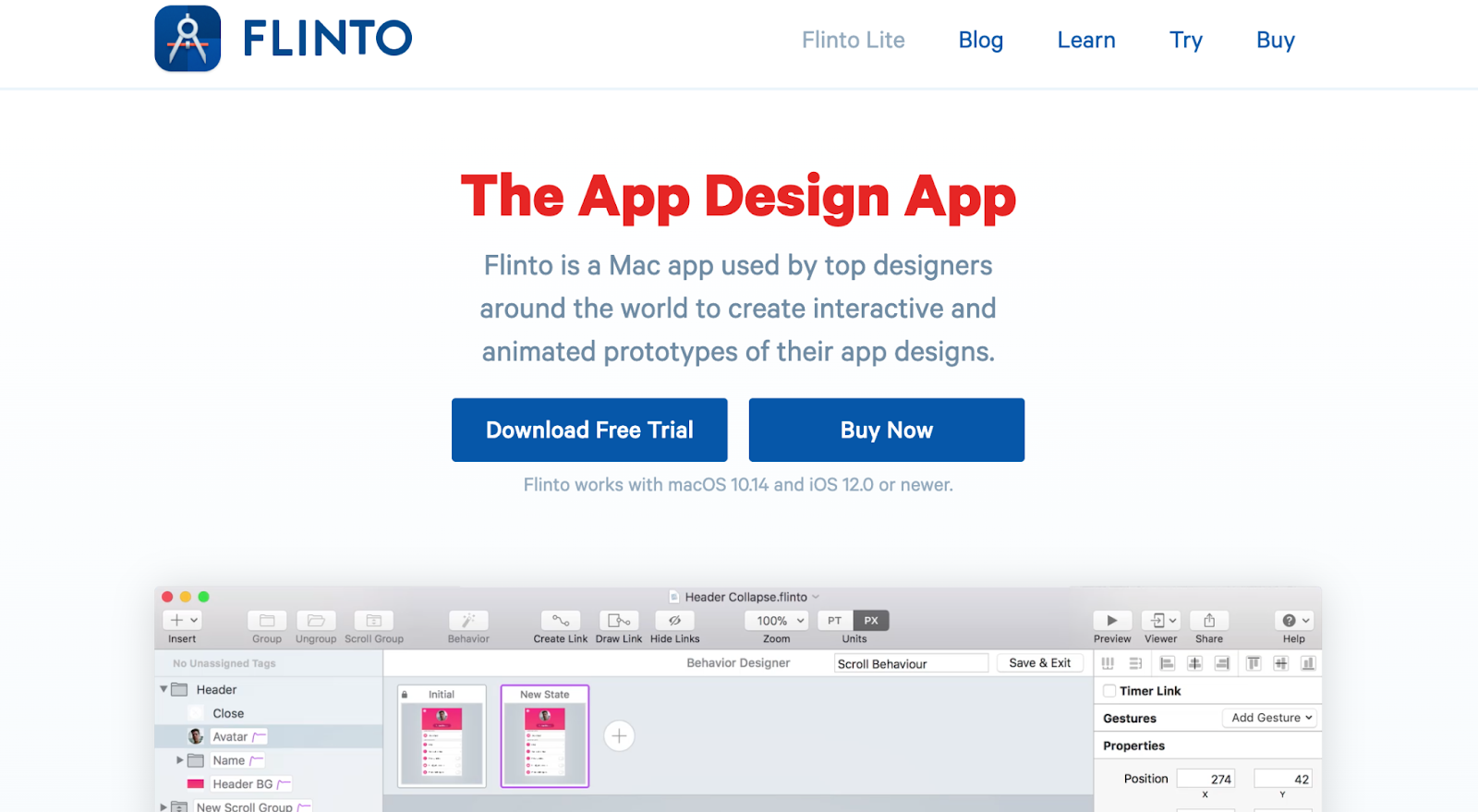Viewport: 1478px width, 812px height.
Task: Start the Preview play button
Action: point(1112,620)
